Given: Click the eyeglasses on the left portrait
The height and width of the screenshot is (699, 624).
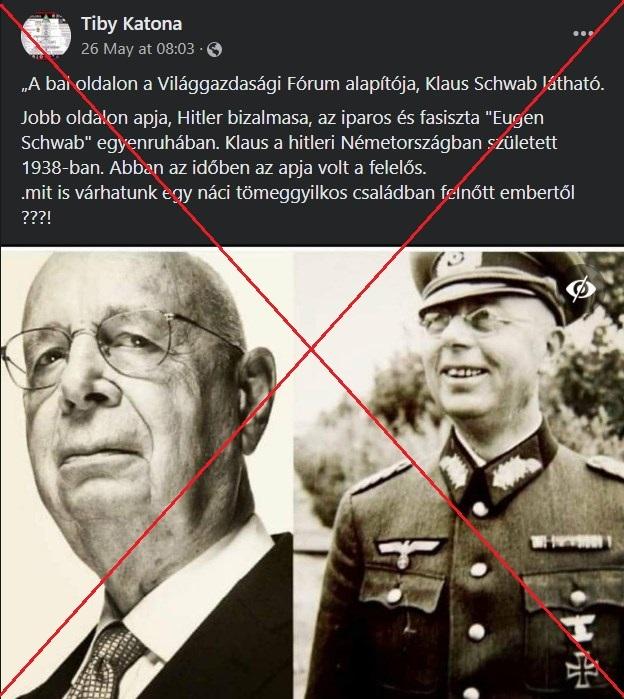Looking at the screenshot, I should 120,348.
